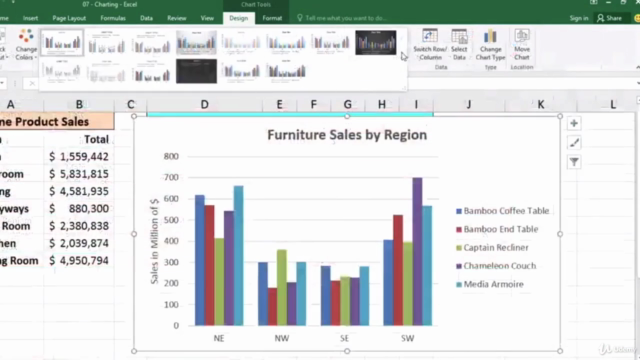Open the View tab
The height and width of the screenshot is (360, 640).
pyautogui.click(x=207, y=18)
